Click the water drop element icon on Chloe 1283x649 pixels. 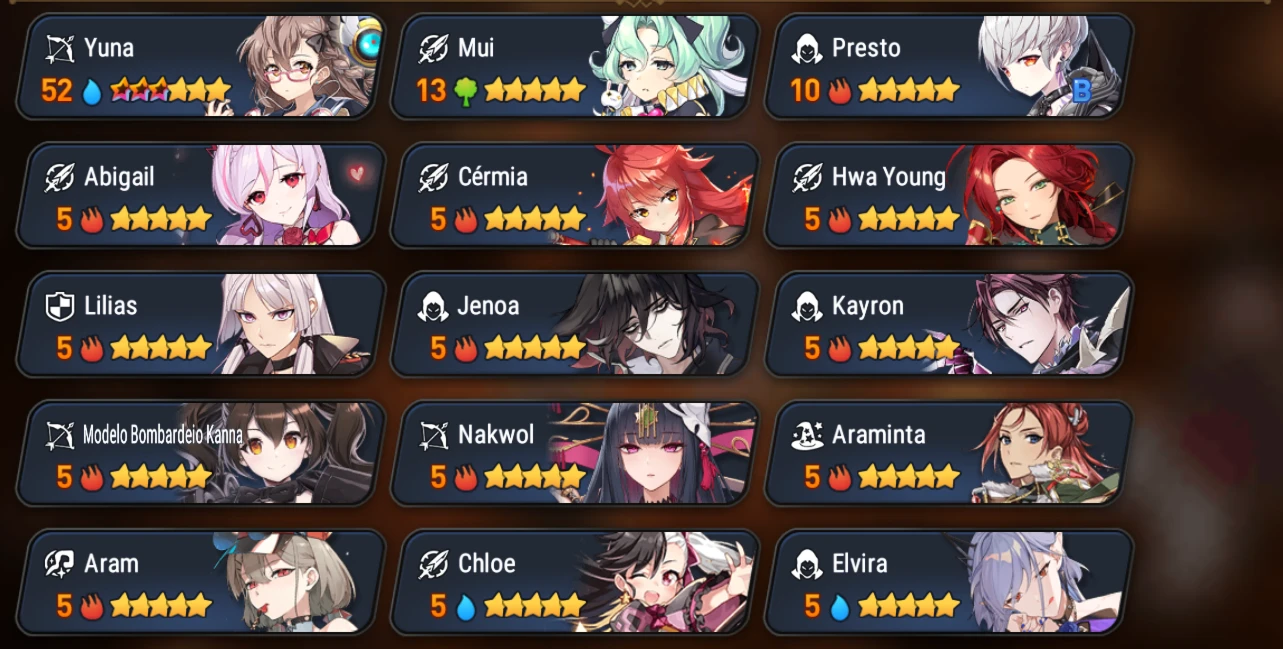coord(465,607)
